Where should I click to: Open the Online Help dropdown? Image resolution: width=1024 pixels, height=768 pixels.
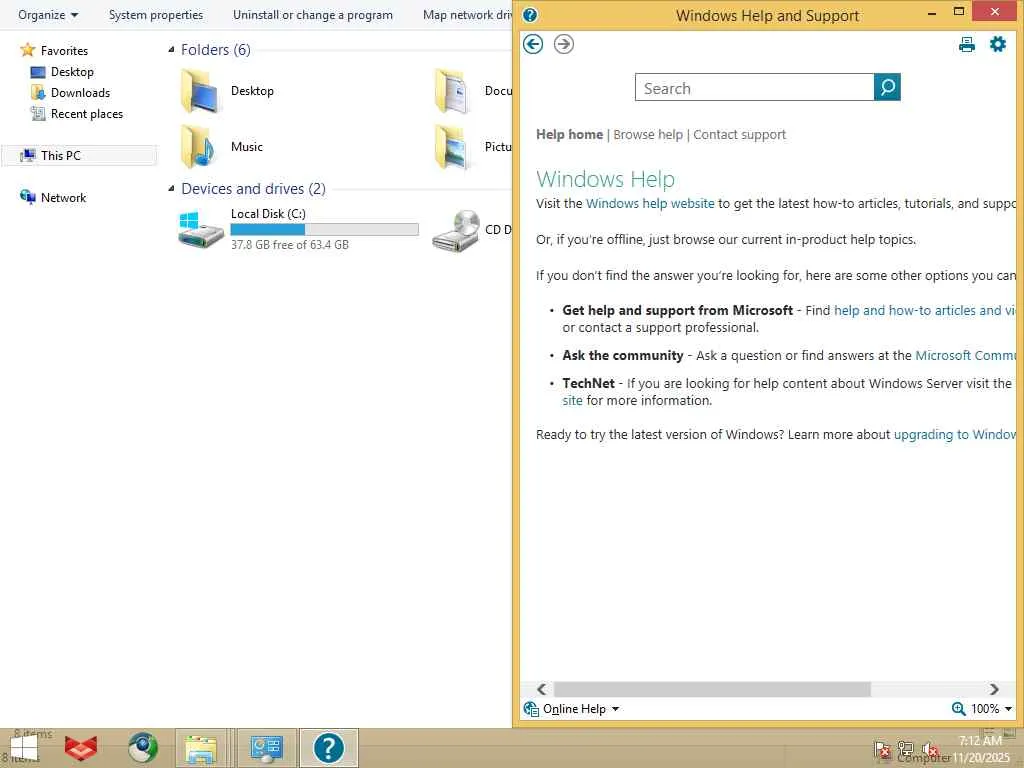(571, 709)
